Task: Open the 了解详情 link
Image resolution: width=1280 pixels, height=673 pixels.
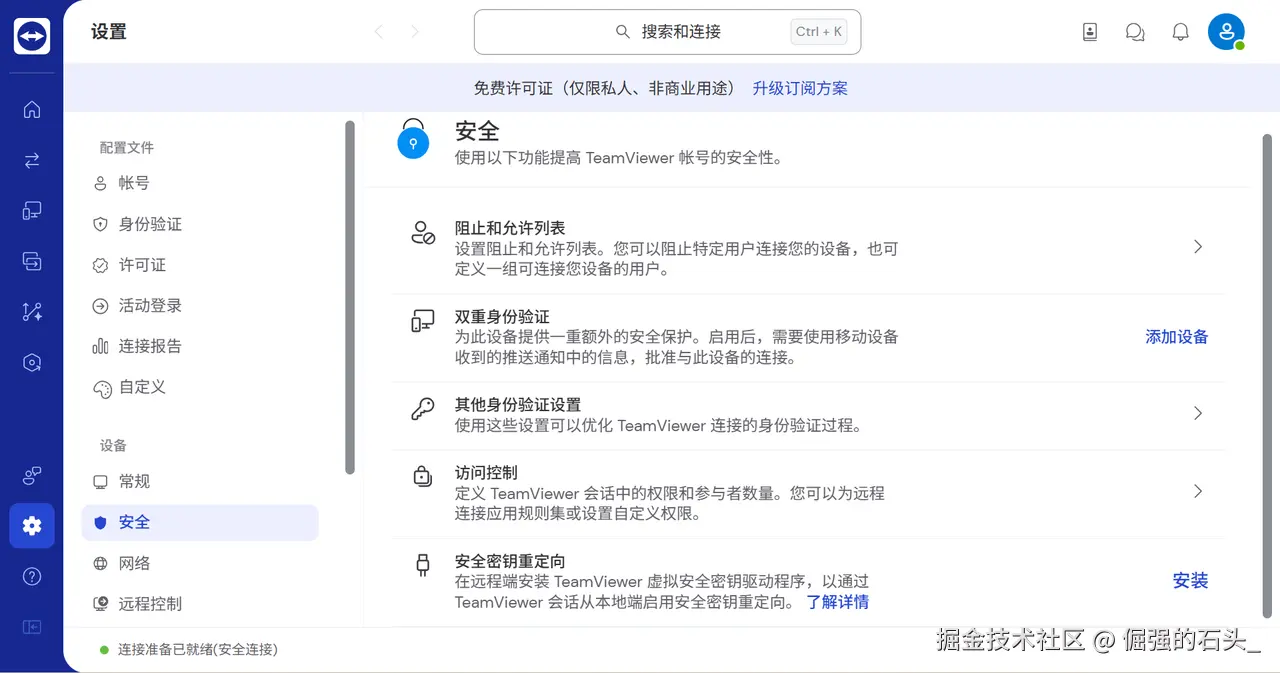Action: 838,602
